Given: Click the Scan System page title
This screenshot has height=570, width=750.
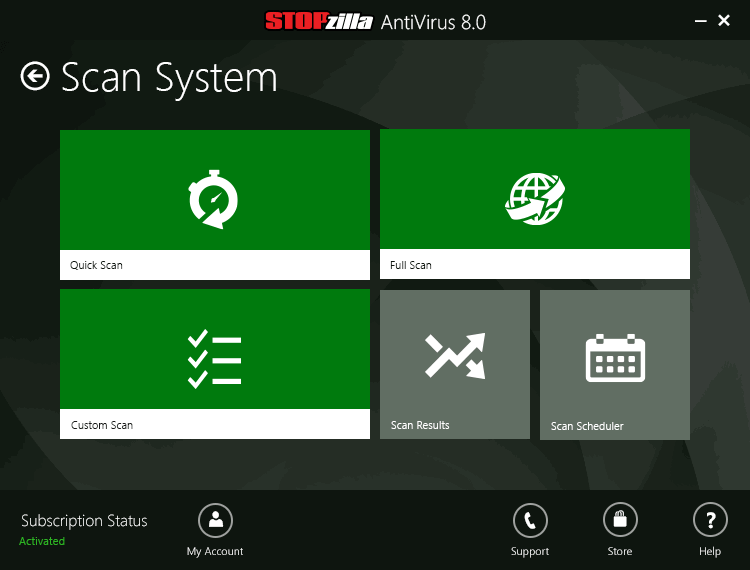Looking at the screenshot, I should pyautogui.click(x=169, y=78).
